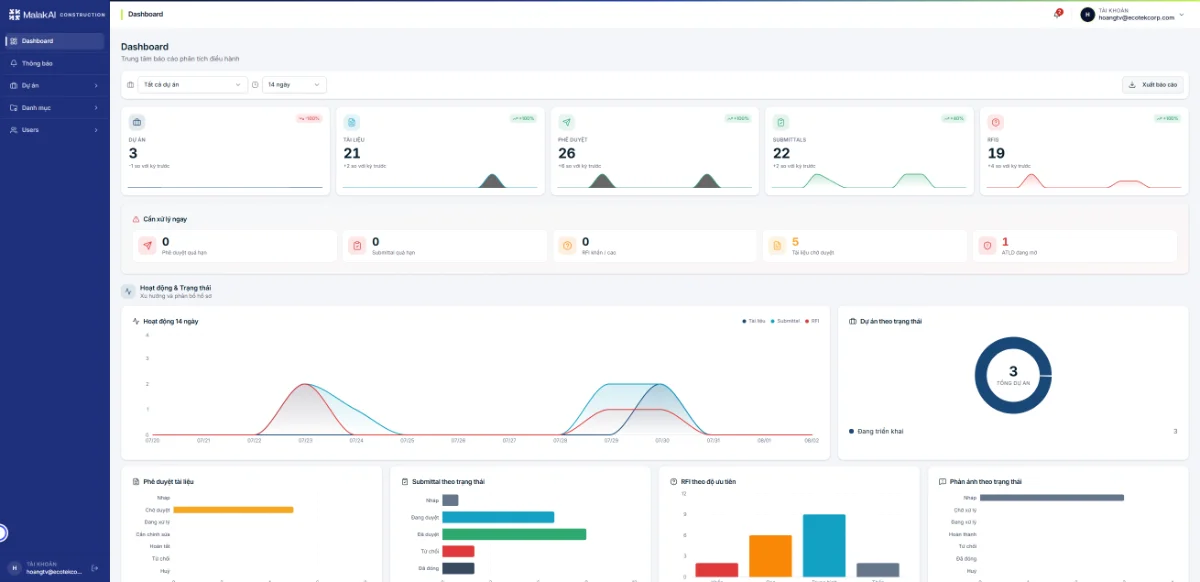Open the Tất cả dự án dropdown
This screenshot has width=1200, height=582.
pyautogui.click(x=193, y=85)
